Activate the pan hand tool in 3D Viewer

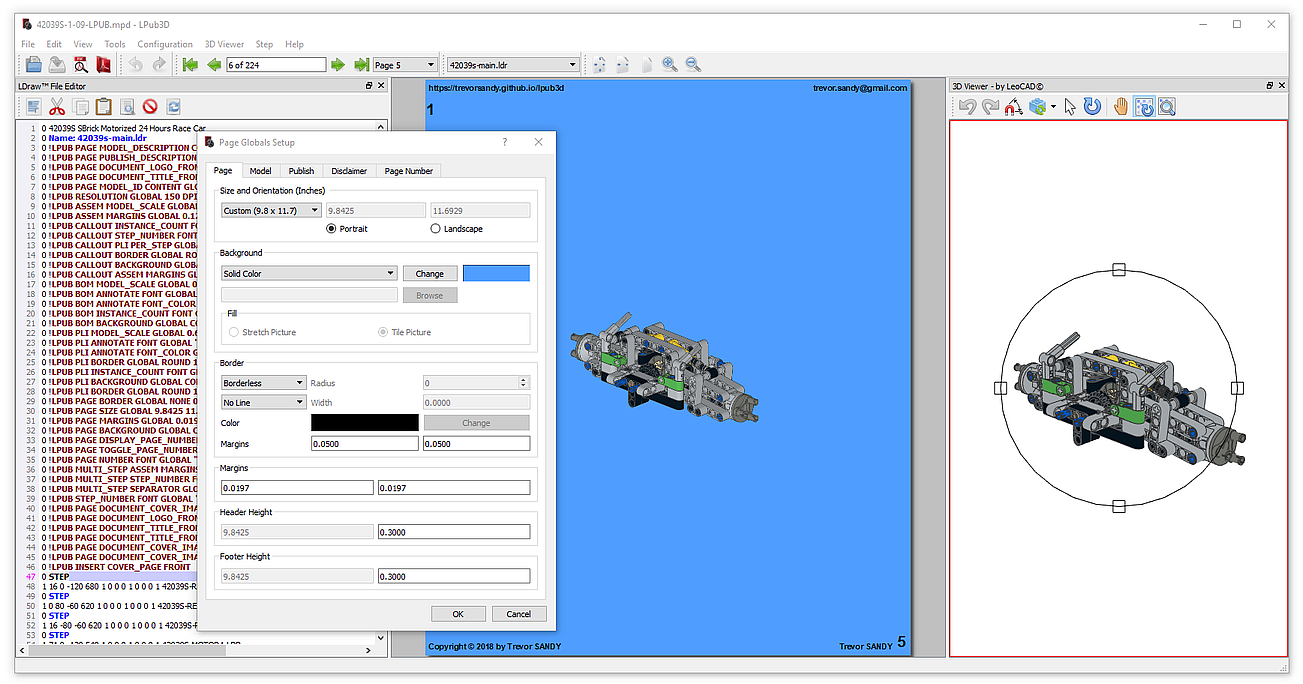(x=1121, y=106)
